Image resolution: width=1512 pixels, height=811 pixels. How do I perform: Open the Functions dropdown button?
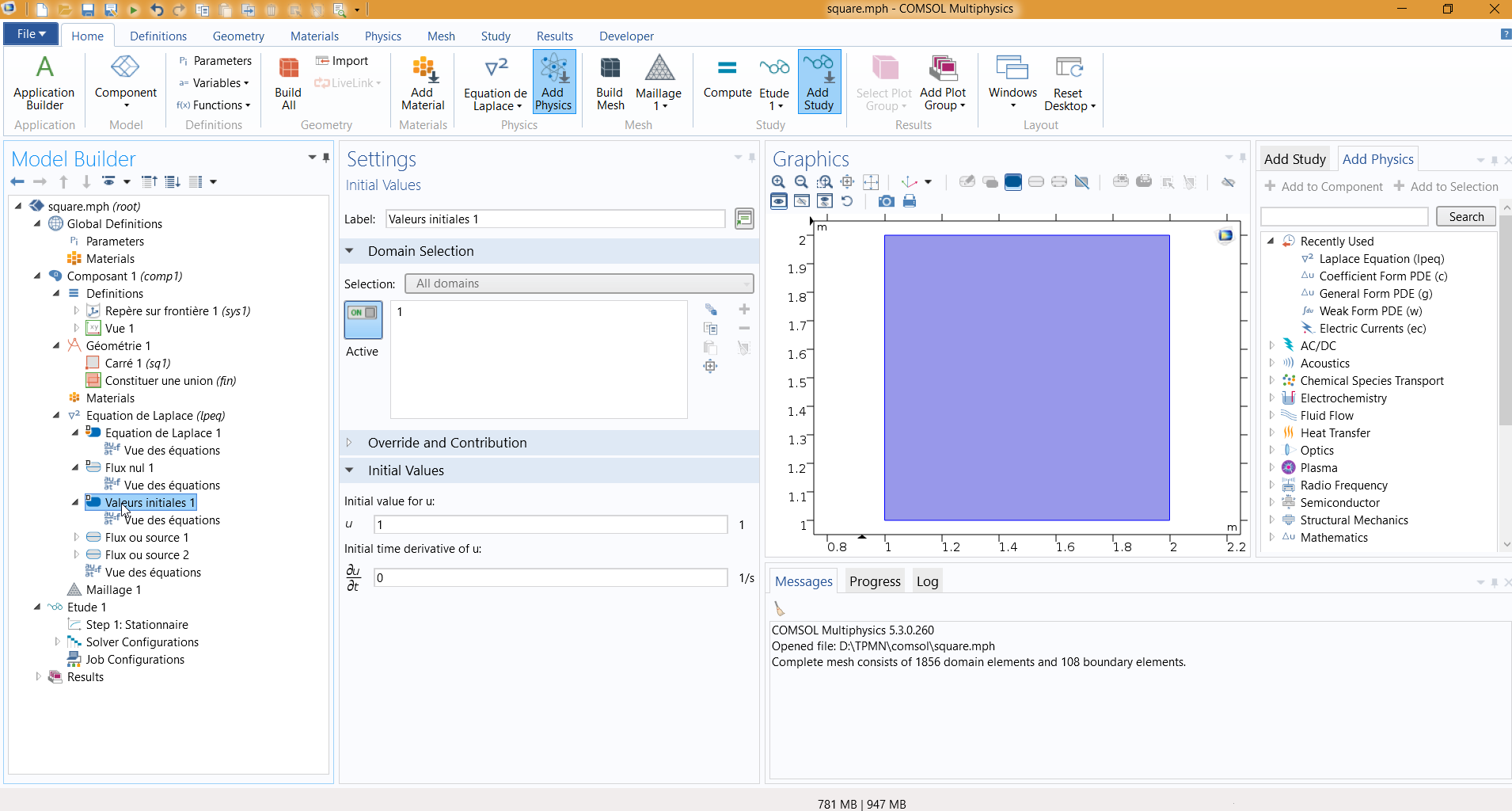214,105
